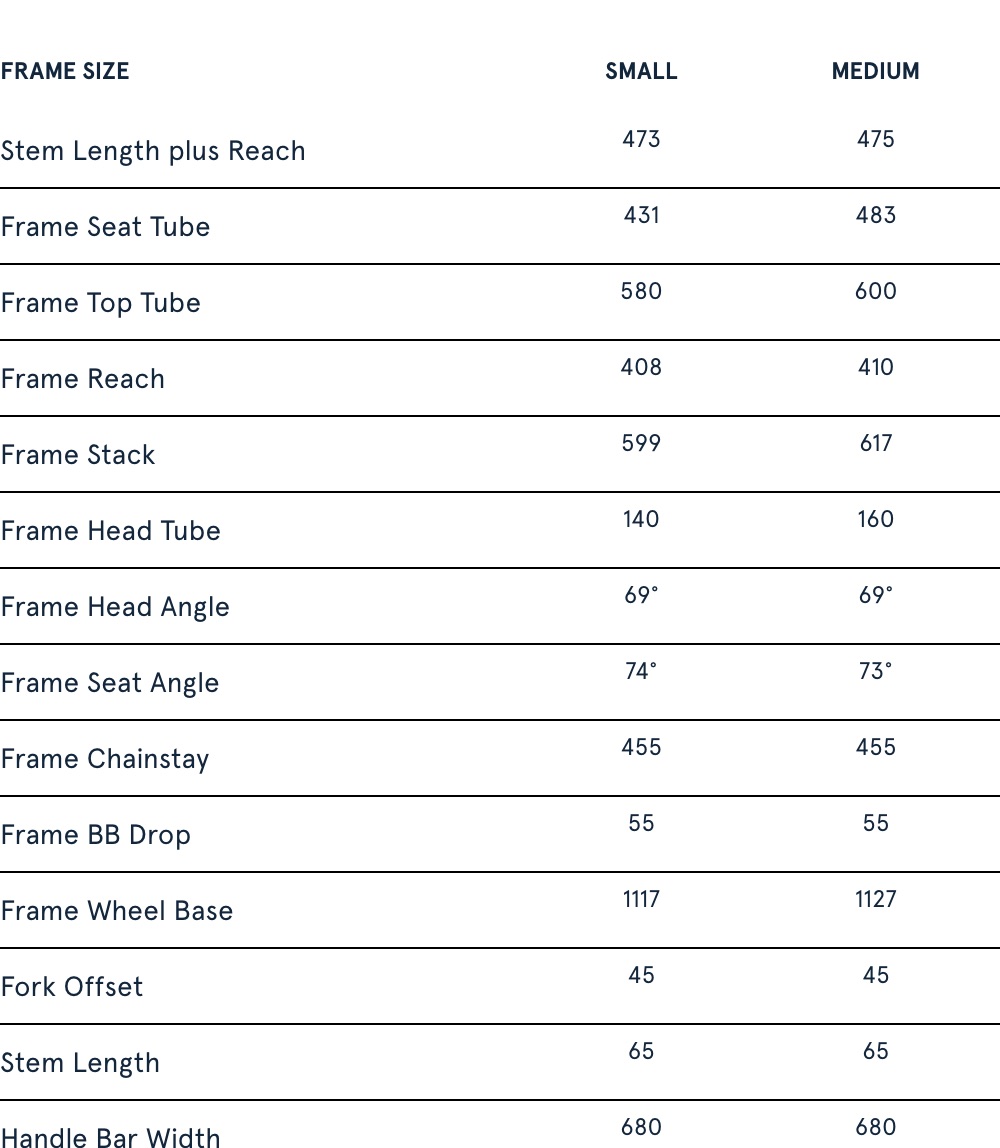
Task: Select the medium Frame Stack value 617
Action: [x=875, y=443]
